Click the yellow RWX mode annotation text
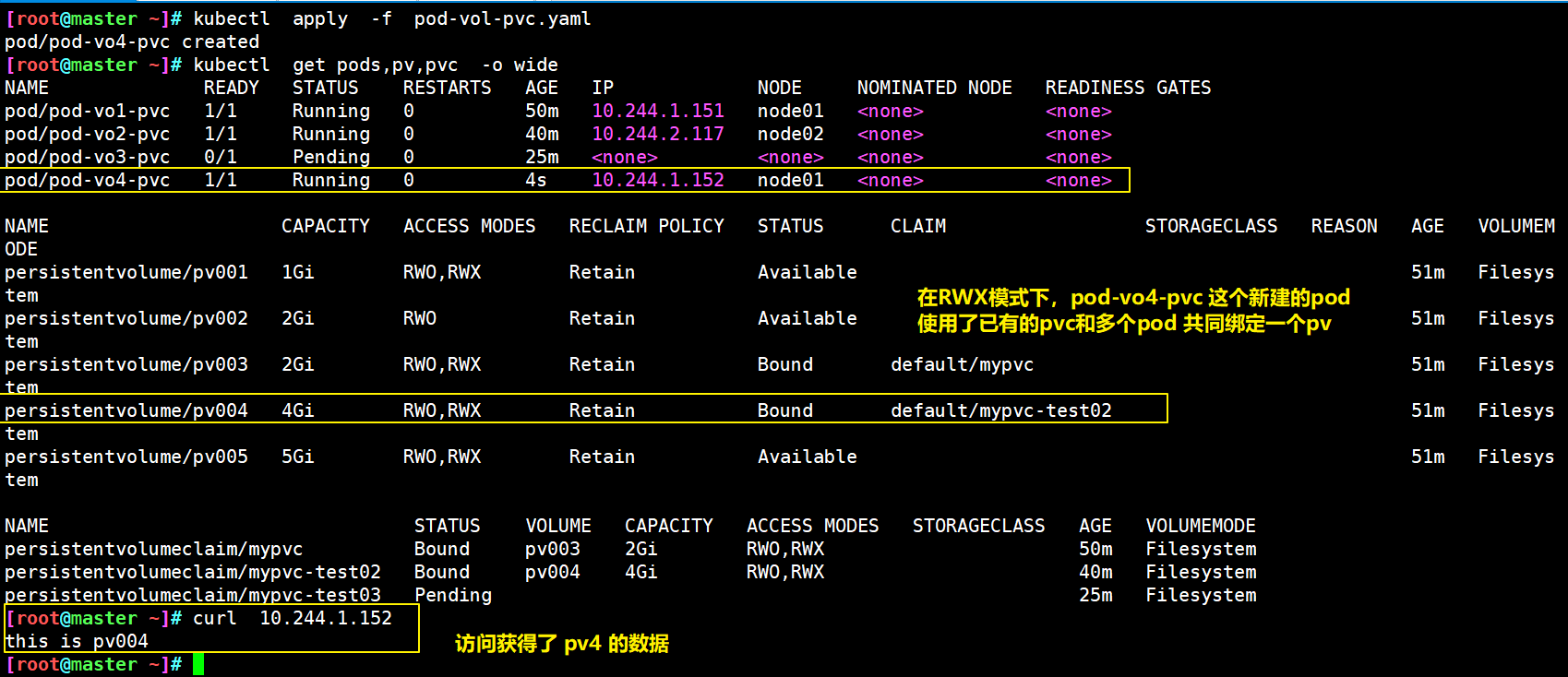This screenshot has width=1568, height=677. tap(1133, 310)
